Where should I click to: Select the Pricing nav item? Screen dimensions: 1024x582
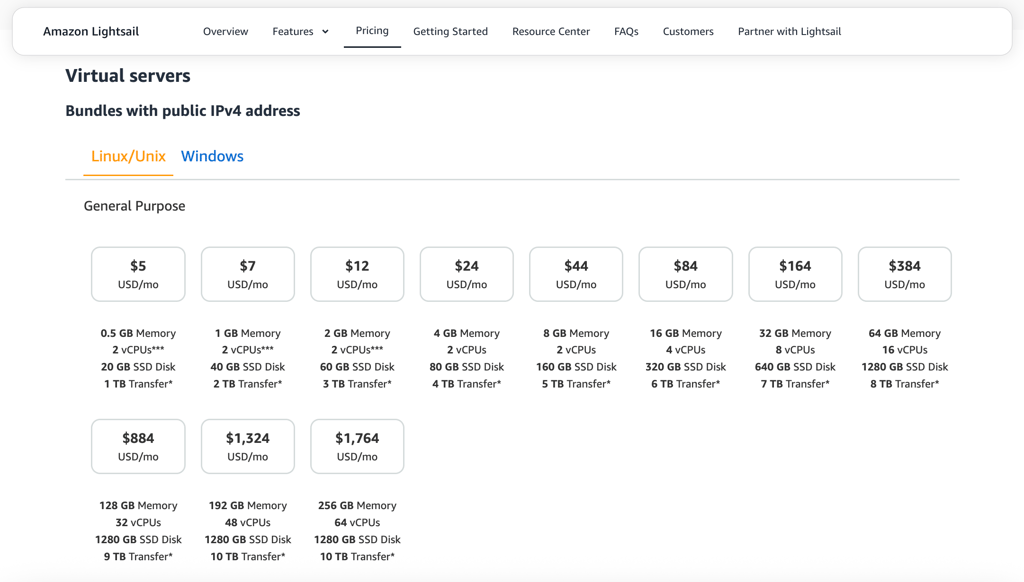(372, 31)
